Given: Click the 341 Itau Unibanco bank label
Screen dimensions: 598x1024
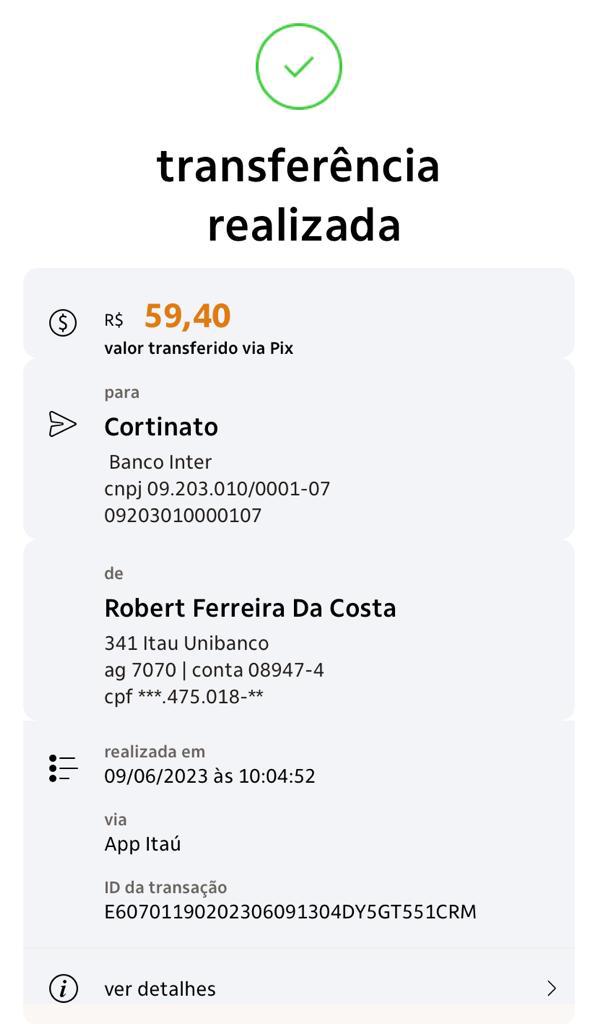Looking at the screenshot, I should click(x=187, y=643).
